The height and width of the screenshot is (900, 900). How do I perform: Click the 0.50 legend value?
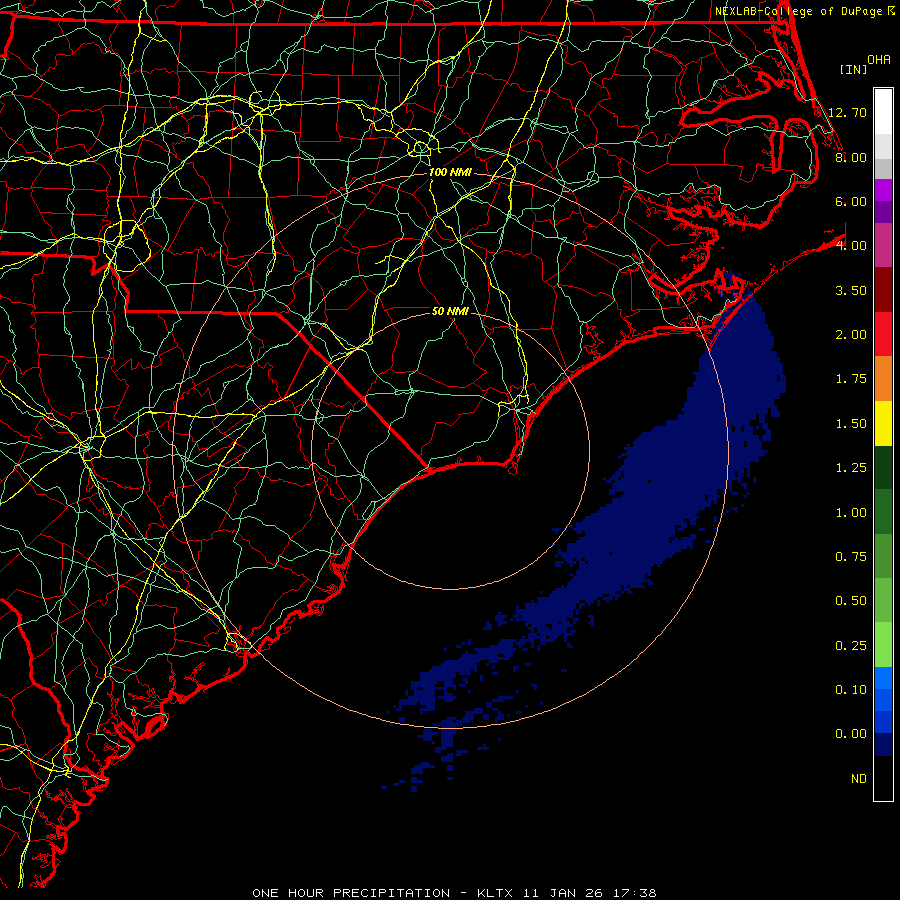coord(851,601)
